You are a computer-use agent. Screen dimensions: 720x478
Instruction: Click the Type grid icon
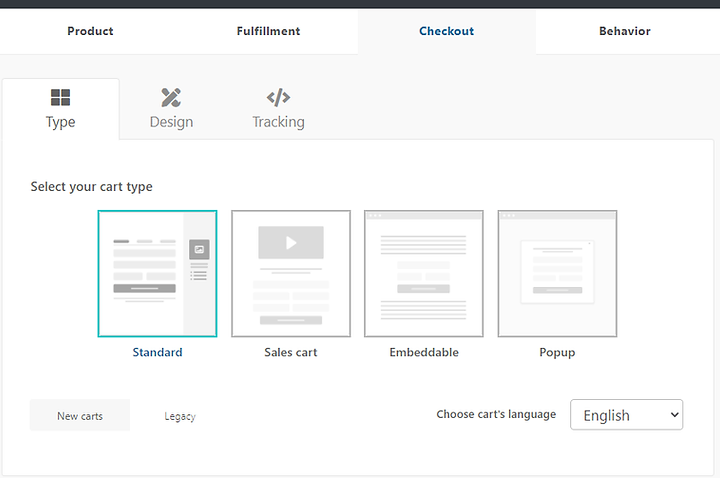(60, 97)
